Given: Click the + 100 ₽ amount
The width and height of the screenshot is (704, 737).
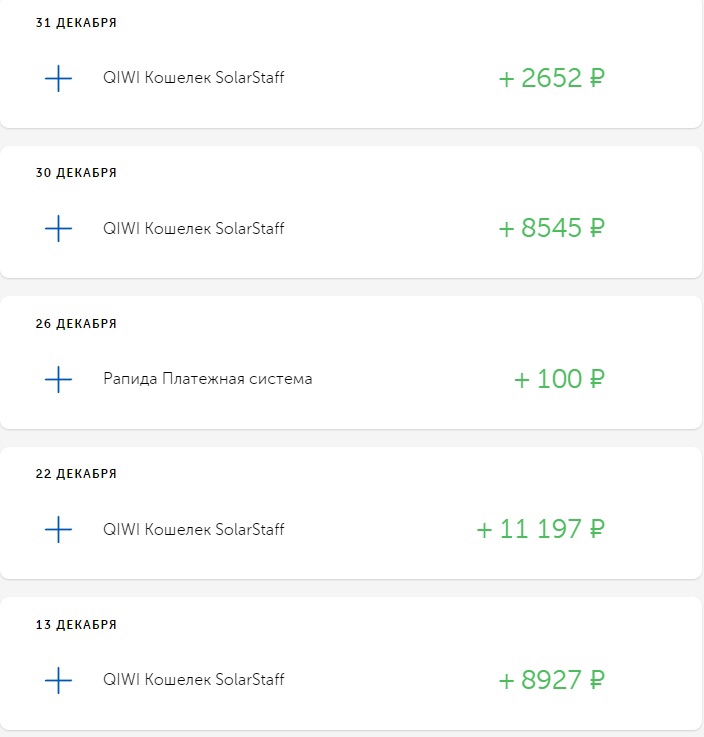Looking at the screenshot, I should point(559,379).
